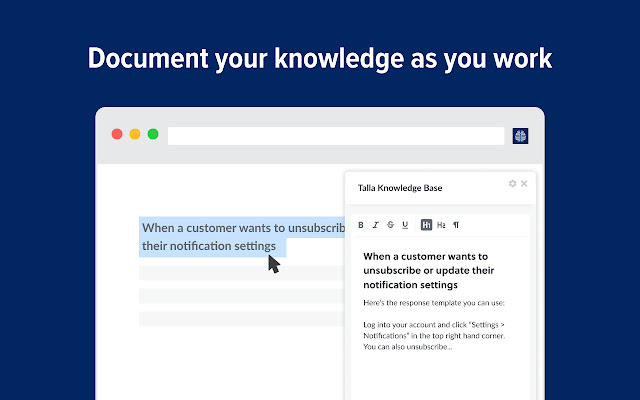Image resolution: width=640 pixels, height=400 pixels.
Task: Click the green window maximize dot
Action: click(153, 134)
